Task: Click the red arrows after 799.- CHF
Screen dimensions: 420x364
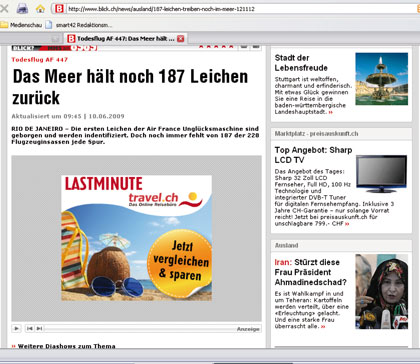Action: coord(347,224)
